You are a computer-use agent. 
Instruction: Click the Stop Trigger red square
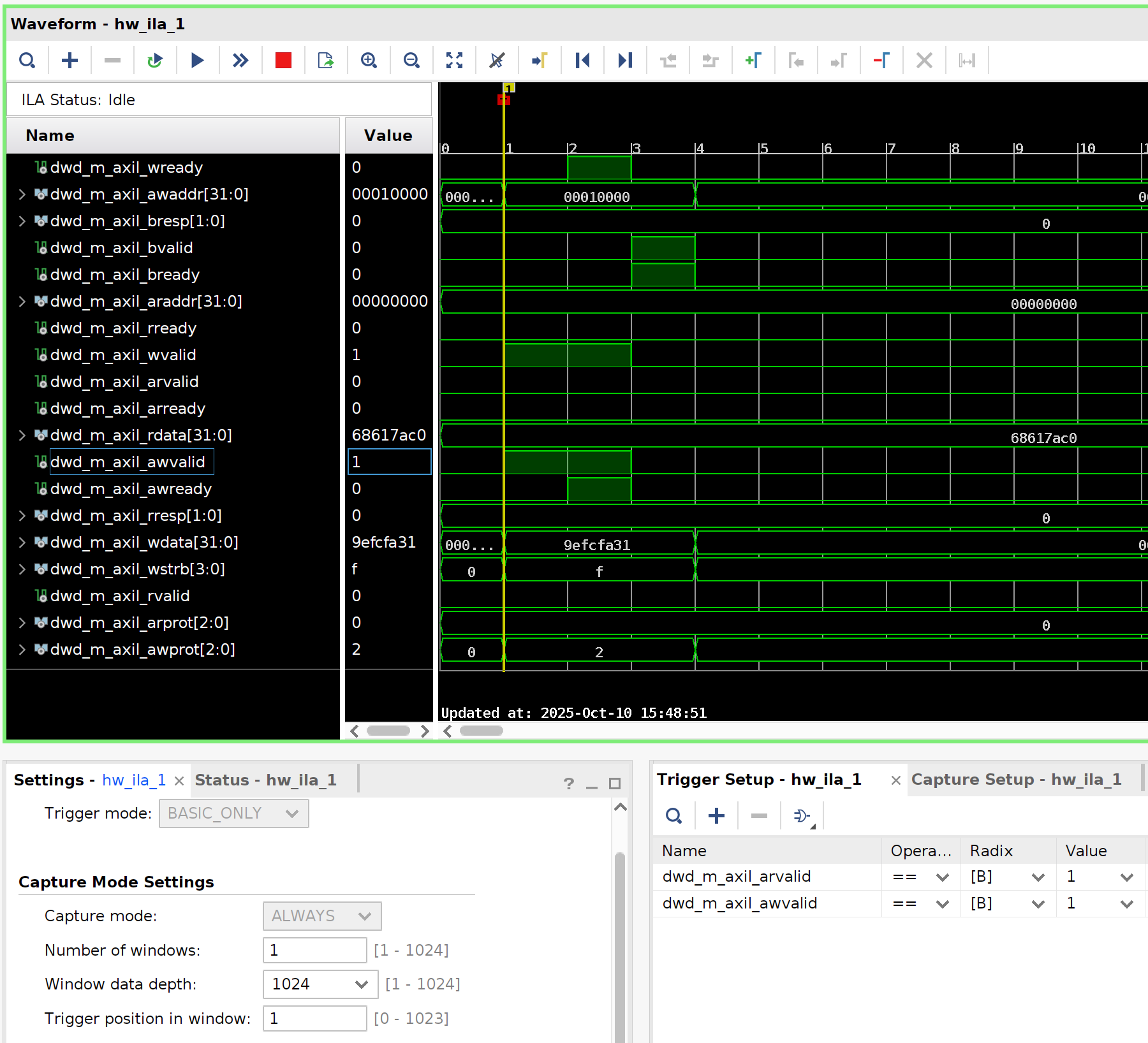[283, 61]
